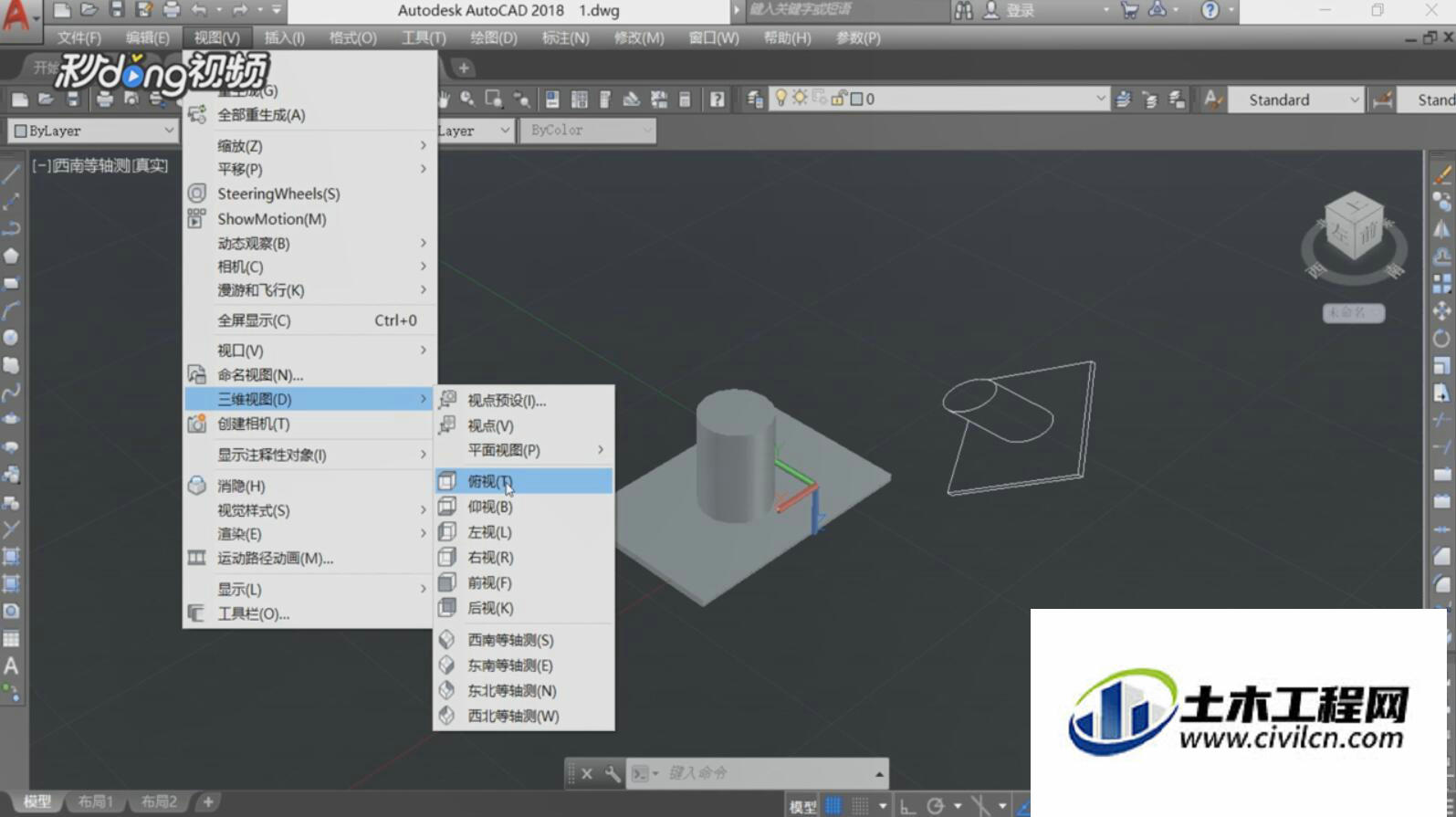Switch to 布局2 layout tab
This screenshot has height=817, width=1456.
click(159, 801)
